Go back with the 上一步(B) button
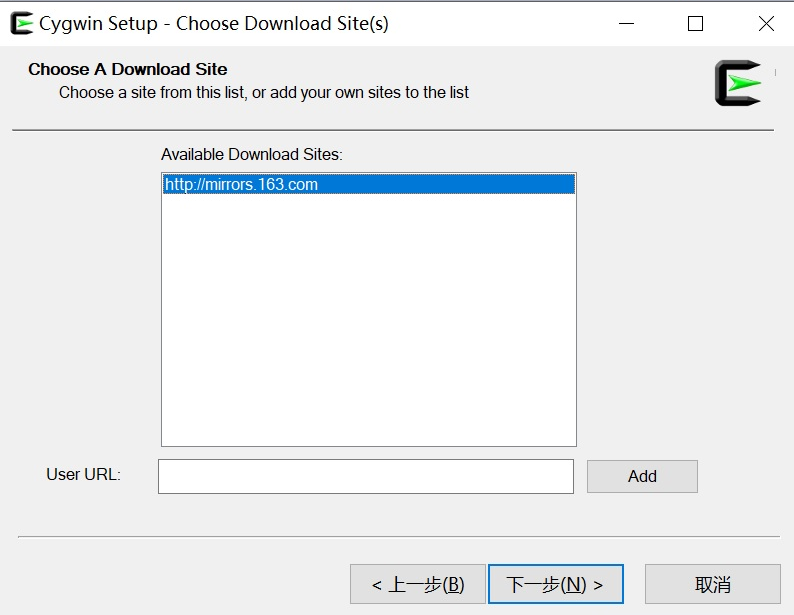 (x=418, y=584)
